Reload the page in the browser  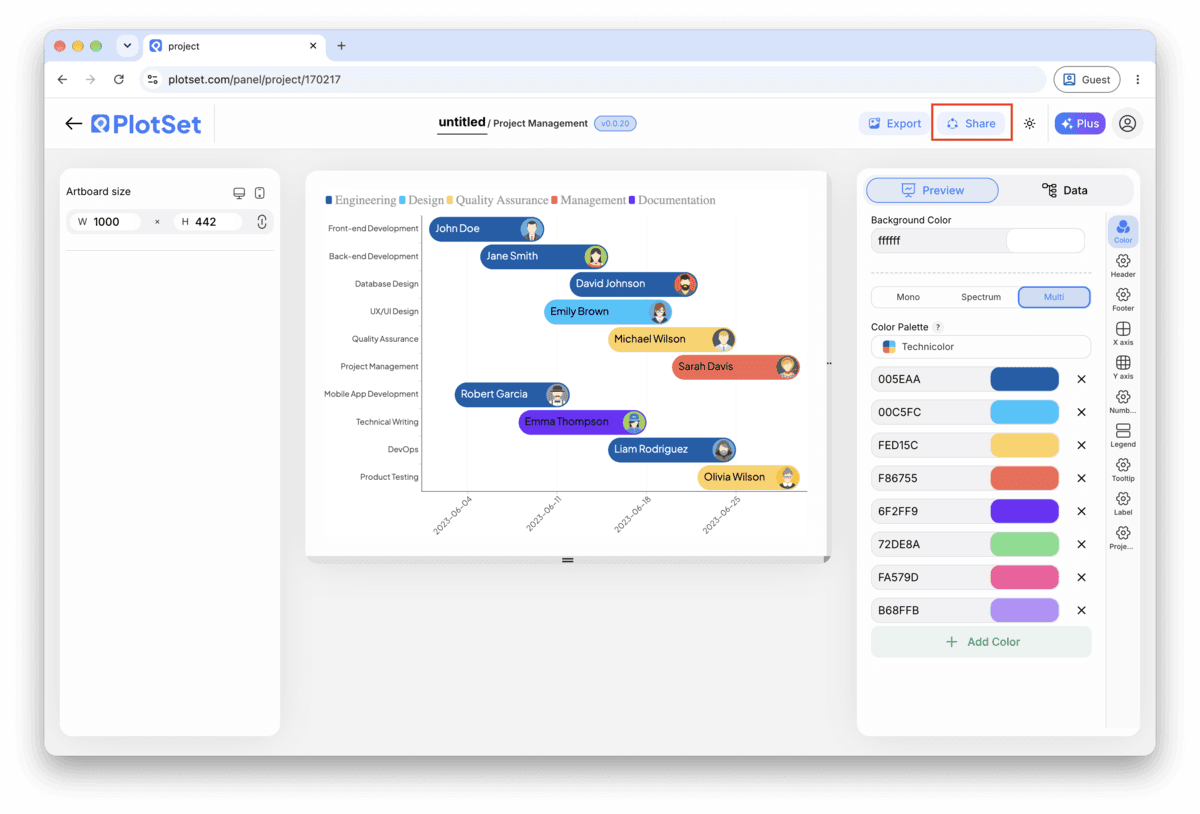(119, 79)
